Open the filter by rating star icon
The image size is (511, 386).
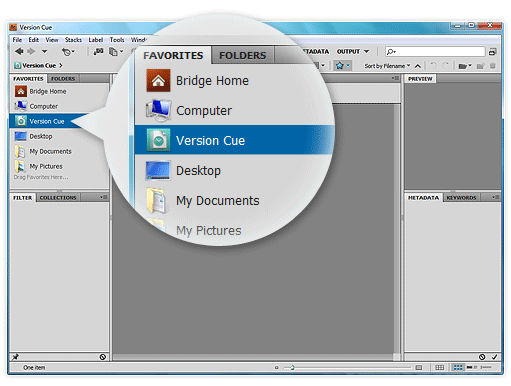click(342, 66)
